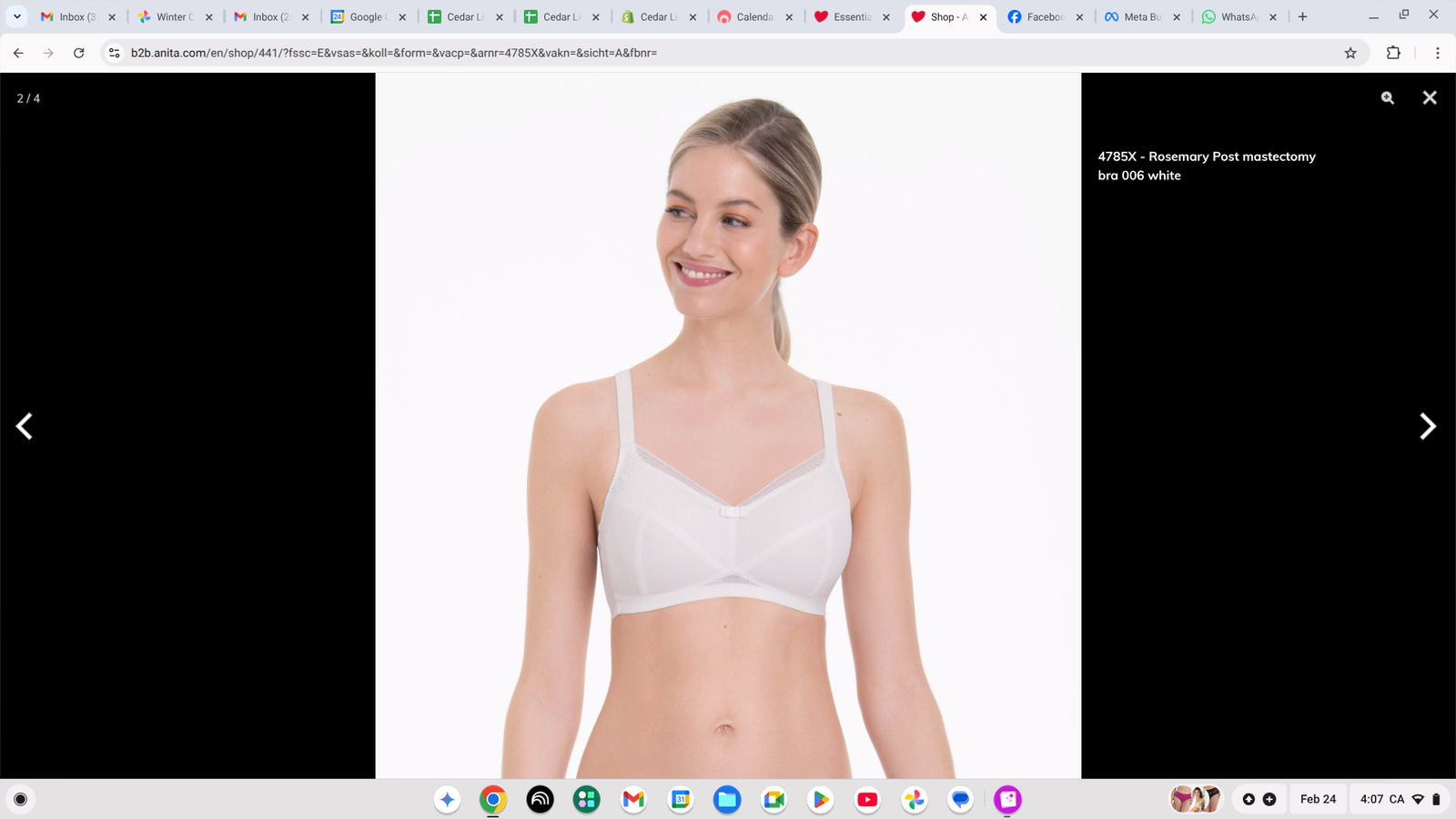The width and height of the screenshot is (1456, 819).
Task: Bookmark this page with the star icon
Action: tap(1350, 53)
